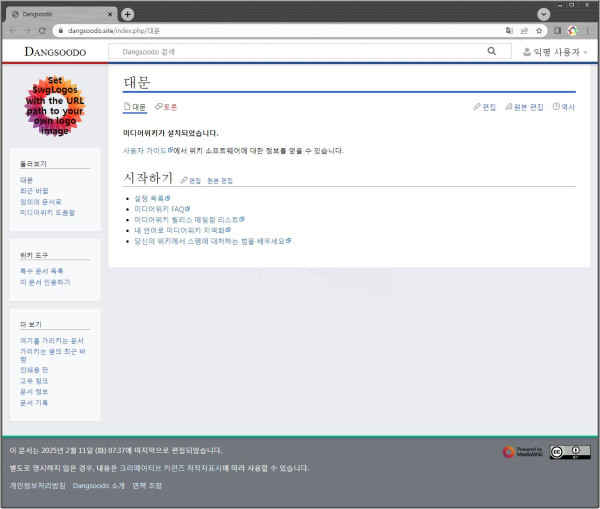
Task: Click the Dangsoodo site title logo
Action: tap(55, 51)
